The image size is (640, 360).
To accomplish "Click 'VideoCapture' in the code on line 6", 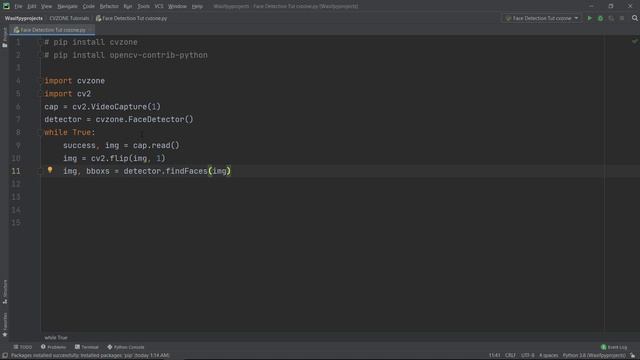I will [x=119, y=107].
